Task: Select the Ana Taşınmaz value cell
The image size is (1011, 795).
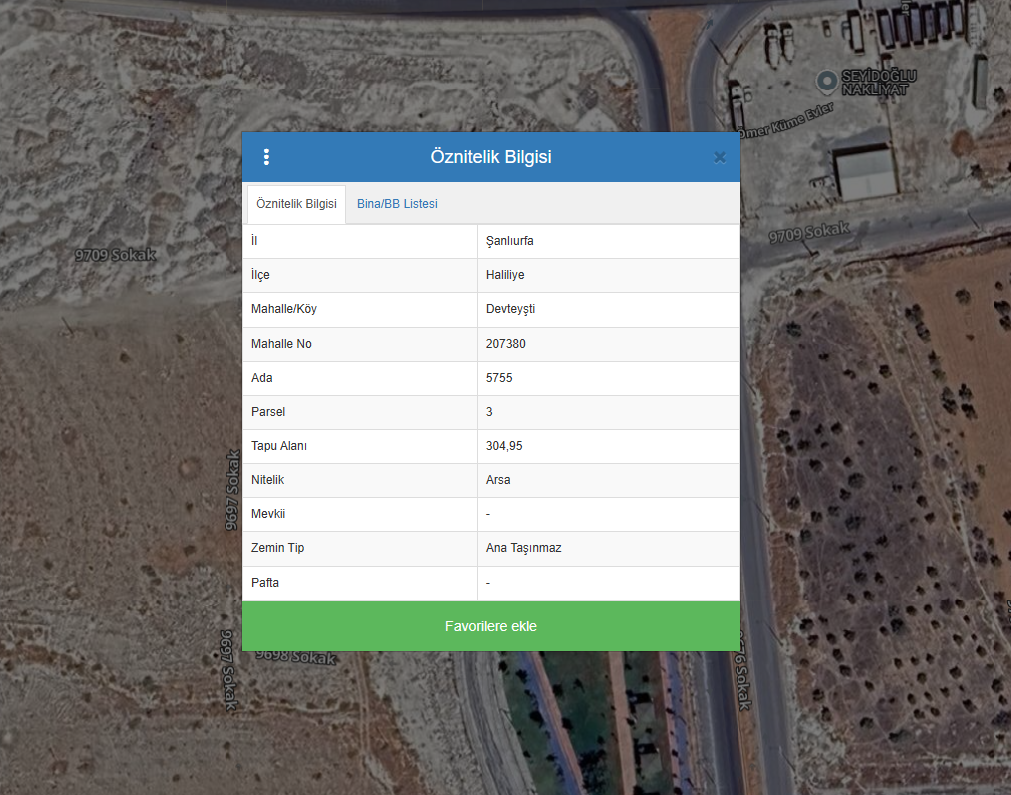Action: (523, 548)
